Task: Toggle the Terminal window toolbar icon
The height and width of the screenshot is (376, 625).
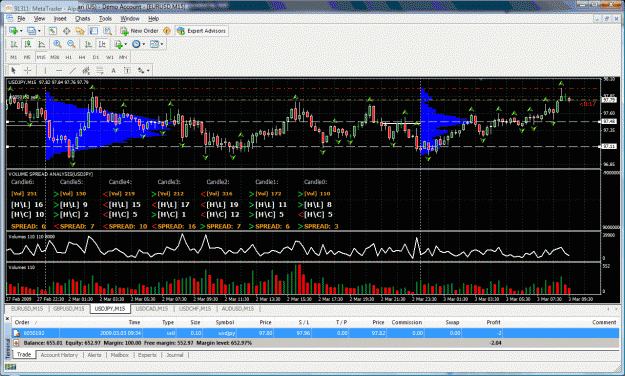Action: pyautogui.click(x=94, y=31)
